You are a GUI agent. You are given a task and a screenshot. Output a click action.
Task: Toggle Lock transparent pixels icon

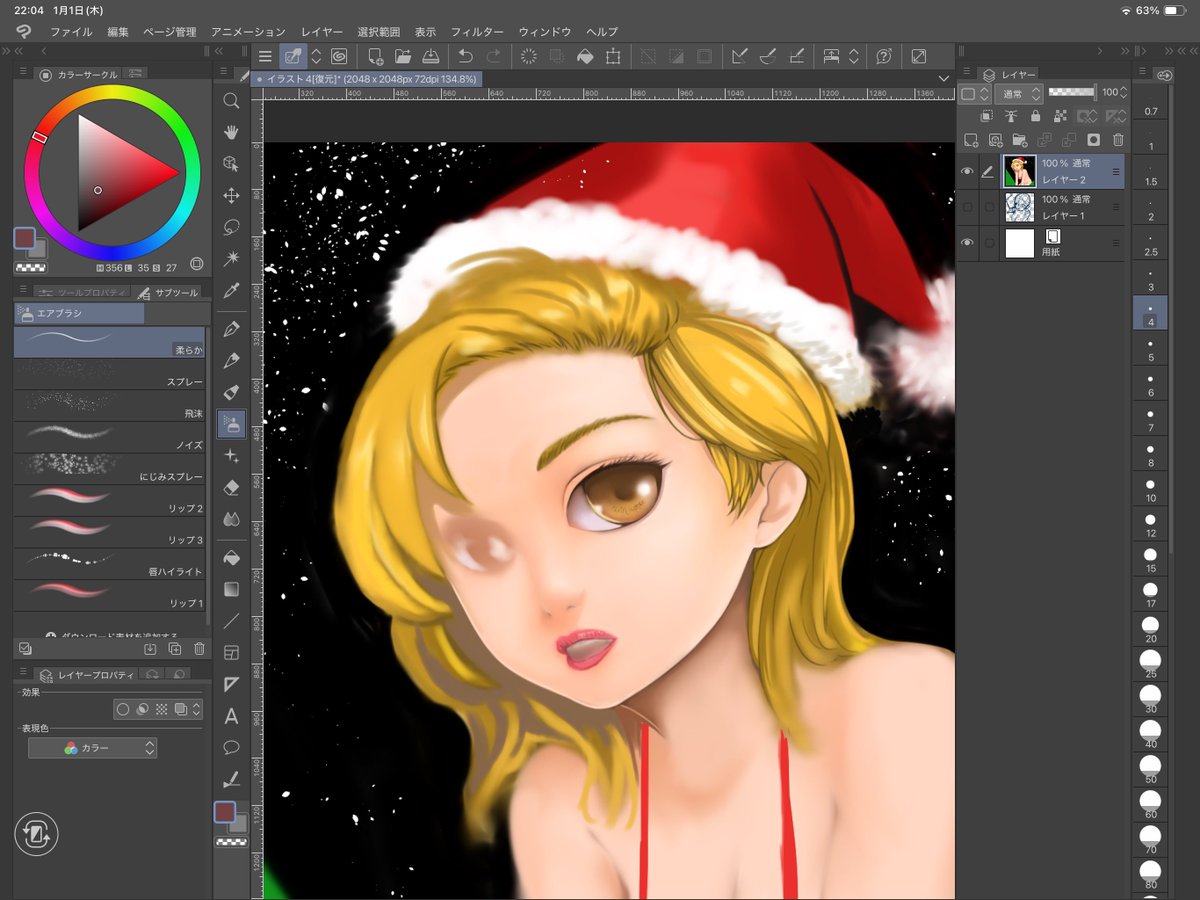click(1061, 117)
